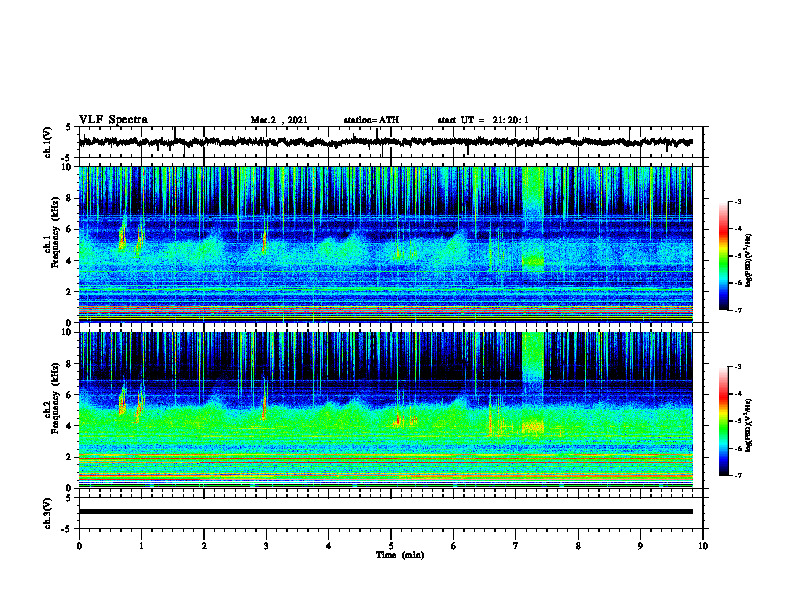Click the ch.1 voltage waveform trace
Screen dimensions: 792x612
tap(385, 142)
